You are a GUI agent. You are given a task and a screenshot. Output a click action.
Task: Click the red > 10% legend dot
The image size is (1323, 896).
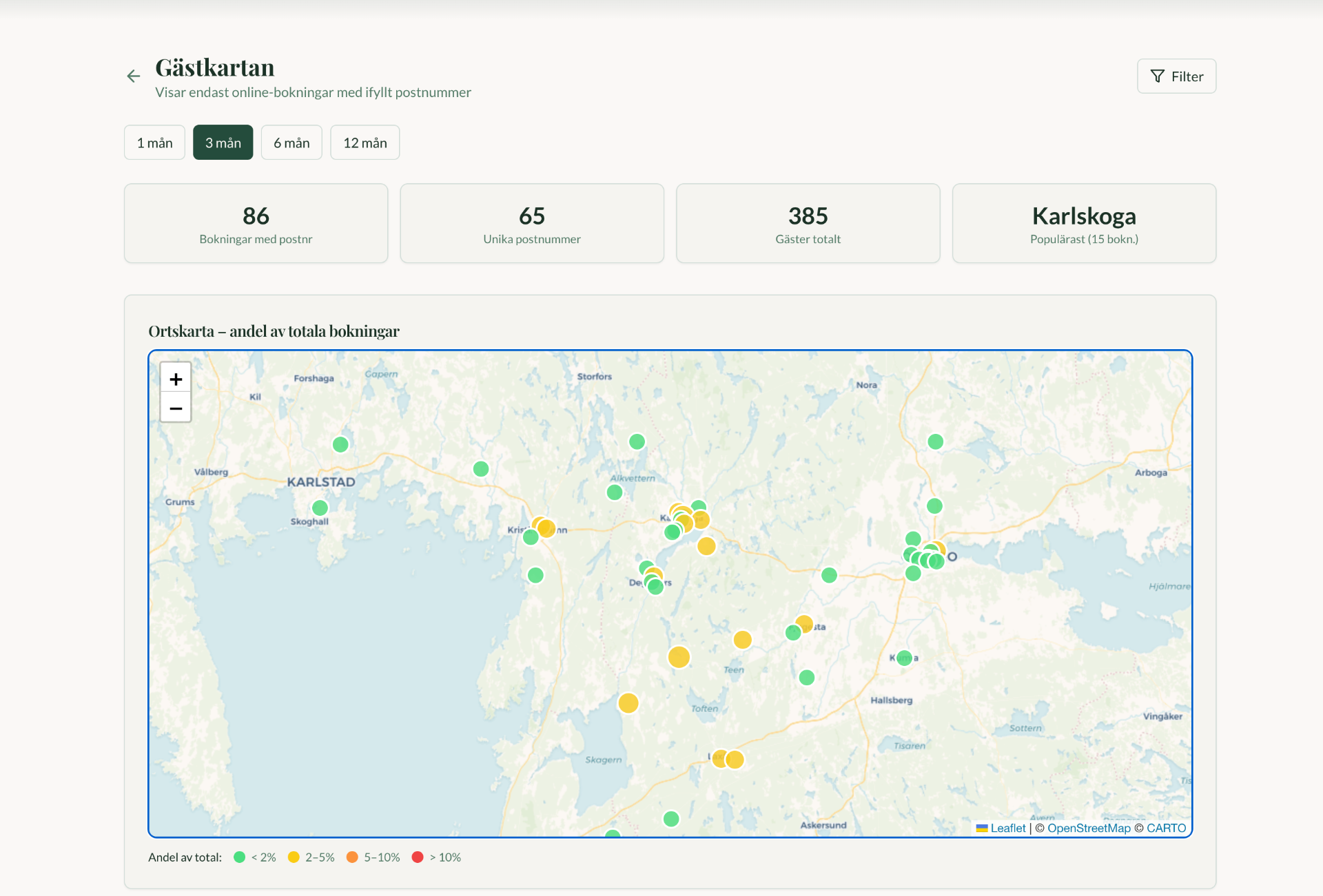click(418, 857)
